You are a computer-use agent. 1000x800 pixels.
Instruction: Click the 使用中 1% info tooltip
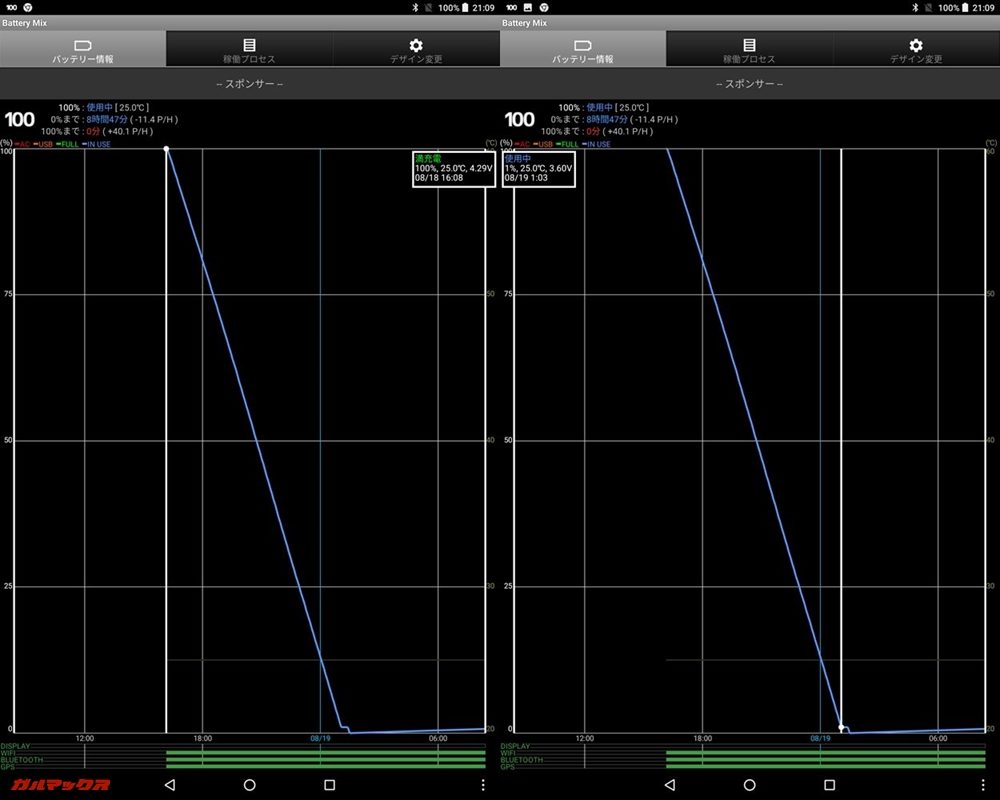539,168
